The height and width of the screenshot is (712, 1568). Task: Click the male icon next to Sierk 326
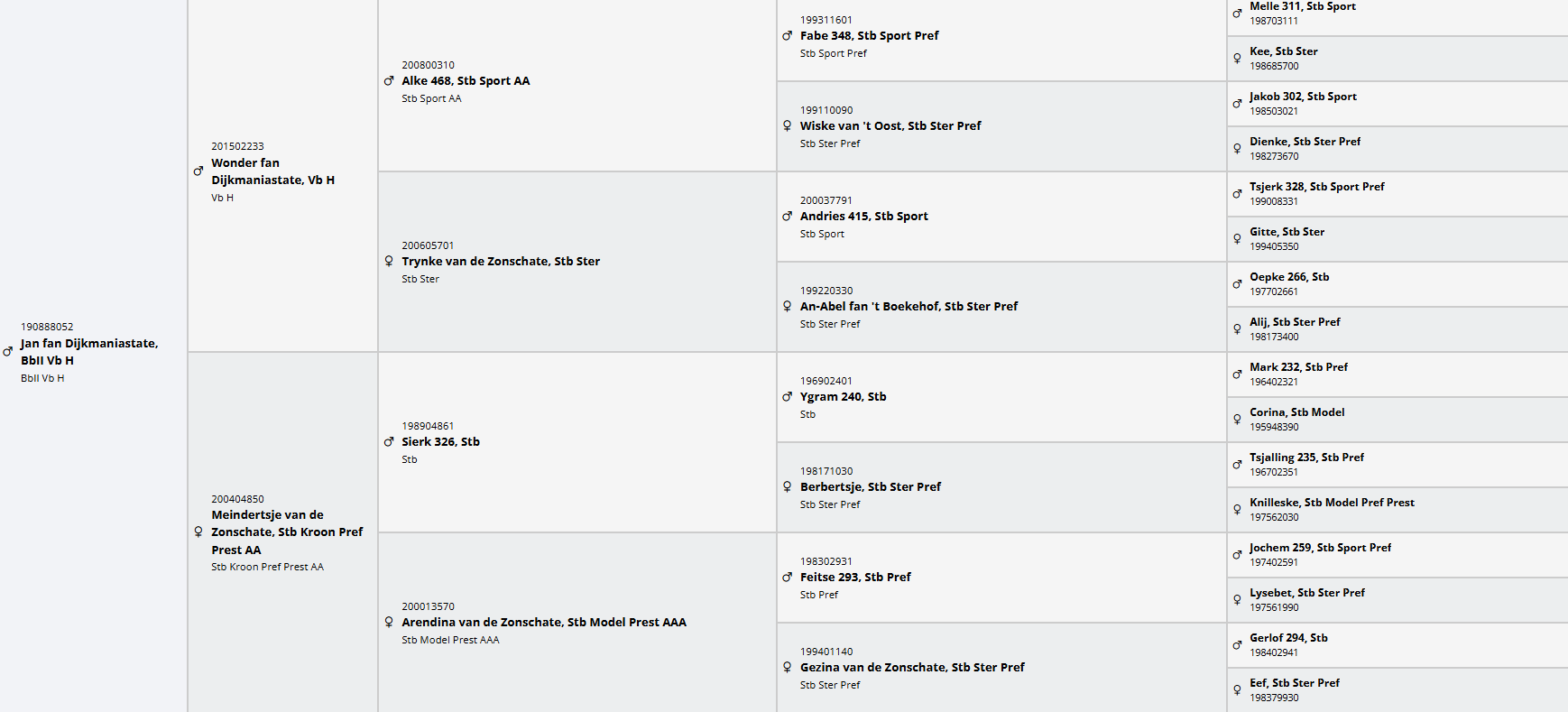389,442
